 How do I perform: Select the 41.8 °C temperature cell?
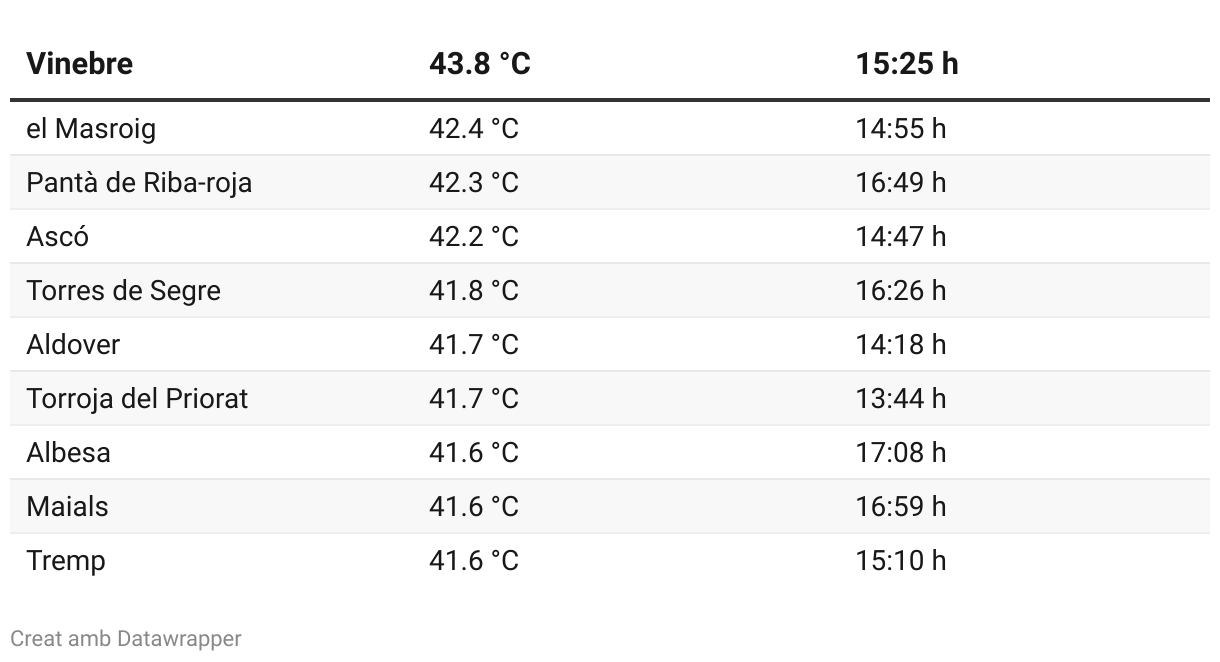[474, 291]
